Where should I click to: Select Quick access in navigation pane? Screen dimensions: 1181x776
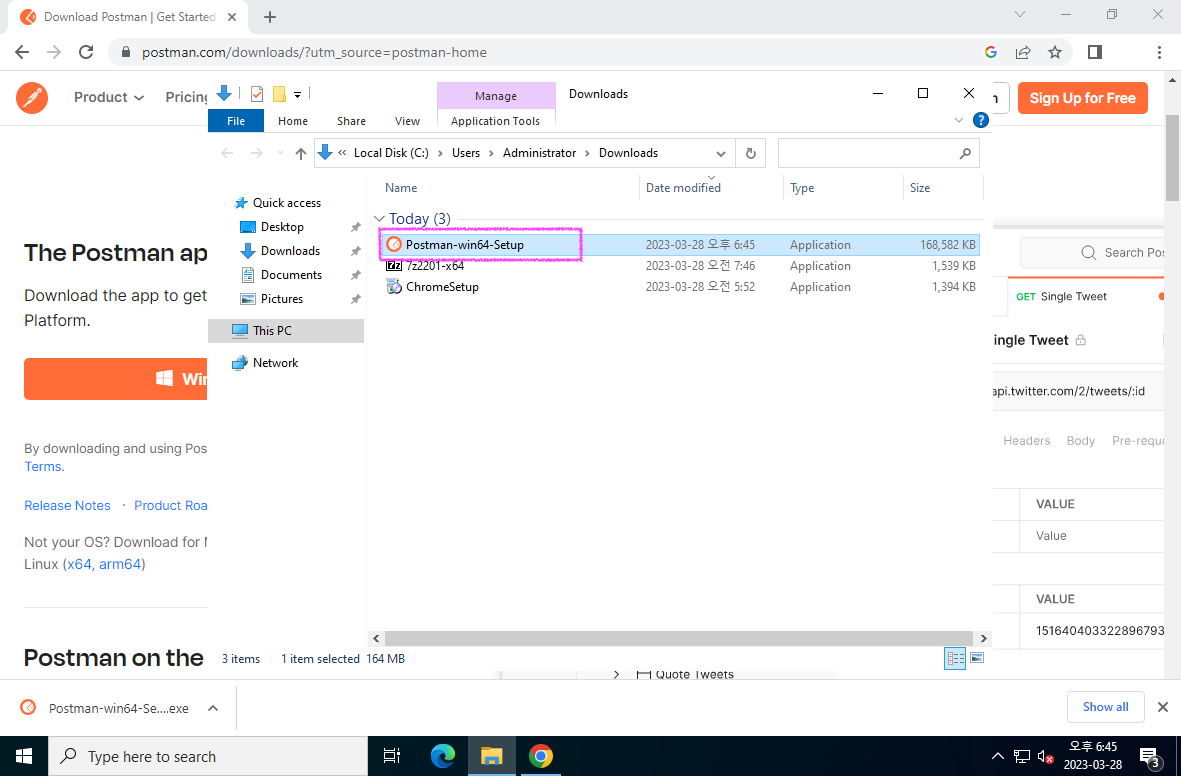[286, 203]
